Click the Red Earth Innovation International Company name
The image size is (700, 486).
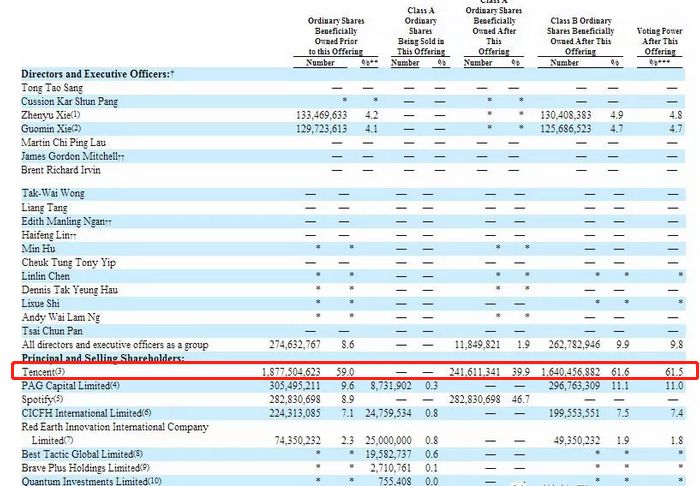[x=118, y=425]
